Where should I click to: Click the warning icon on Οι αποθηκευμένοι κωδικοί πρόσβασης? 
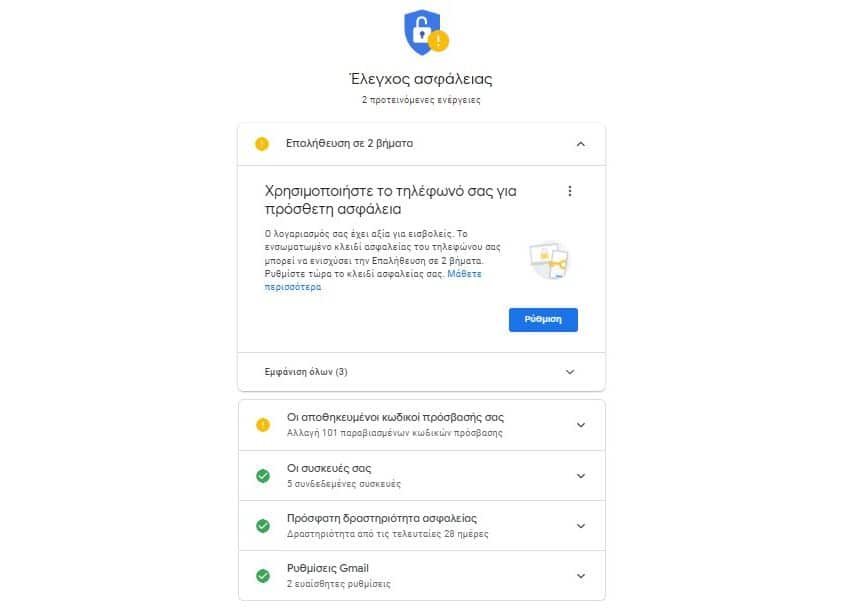point(263,425)
